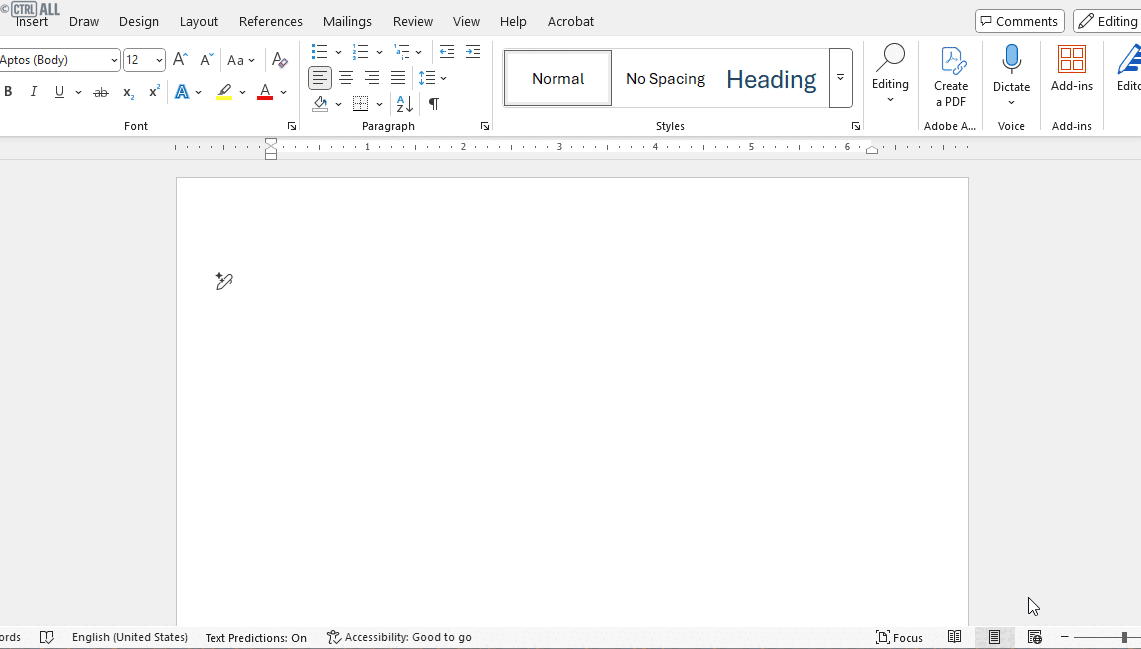Viewport: 1141px width, 649px height.
Task: Enable strikethrough text
Action: [x=100, y=91]
